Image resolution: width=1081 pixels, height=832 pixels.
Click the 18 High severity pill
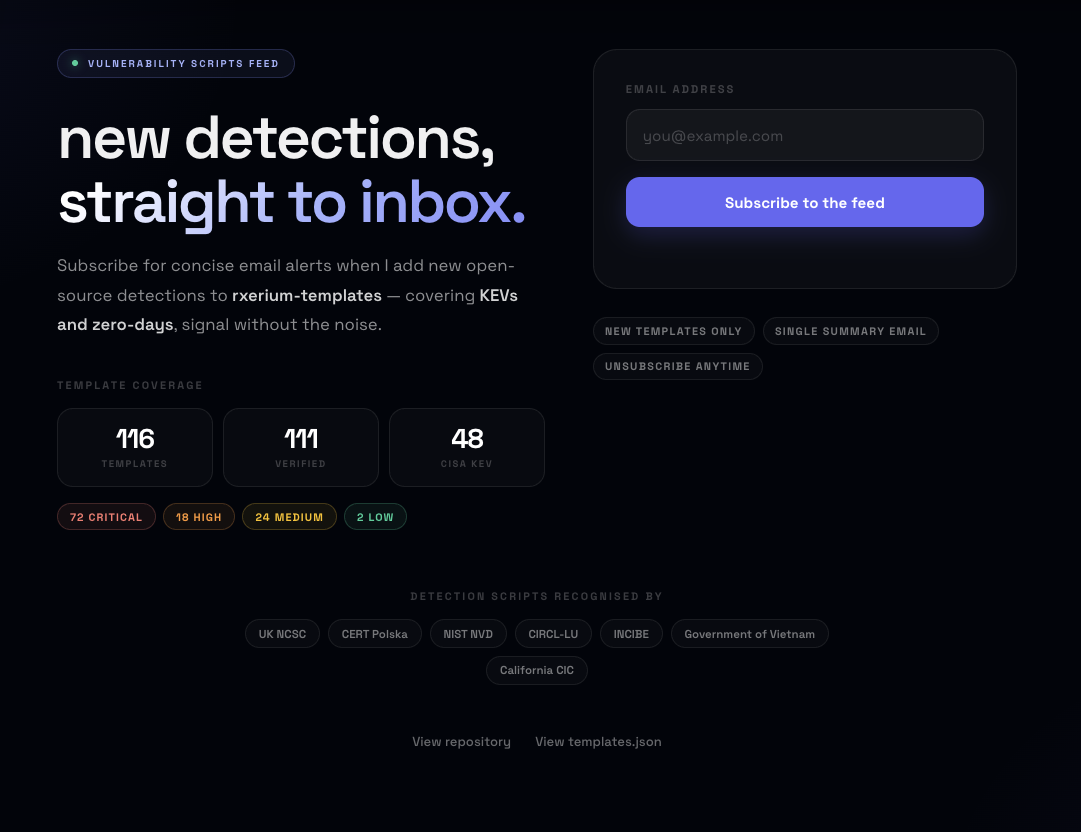(199, 517)
